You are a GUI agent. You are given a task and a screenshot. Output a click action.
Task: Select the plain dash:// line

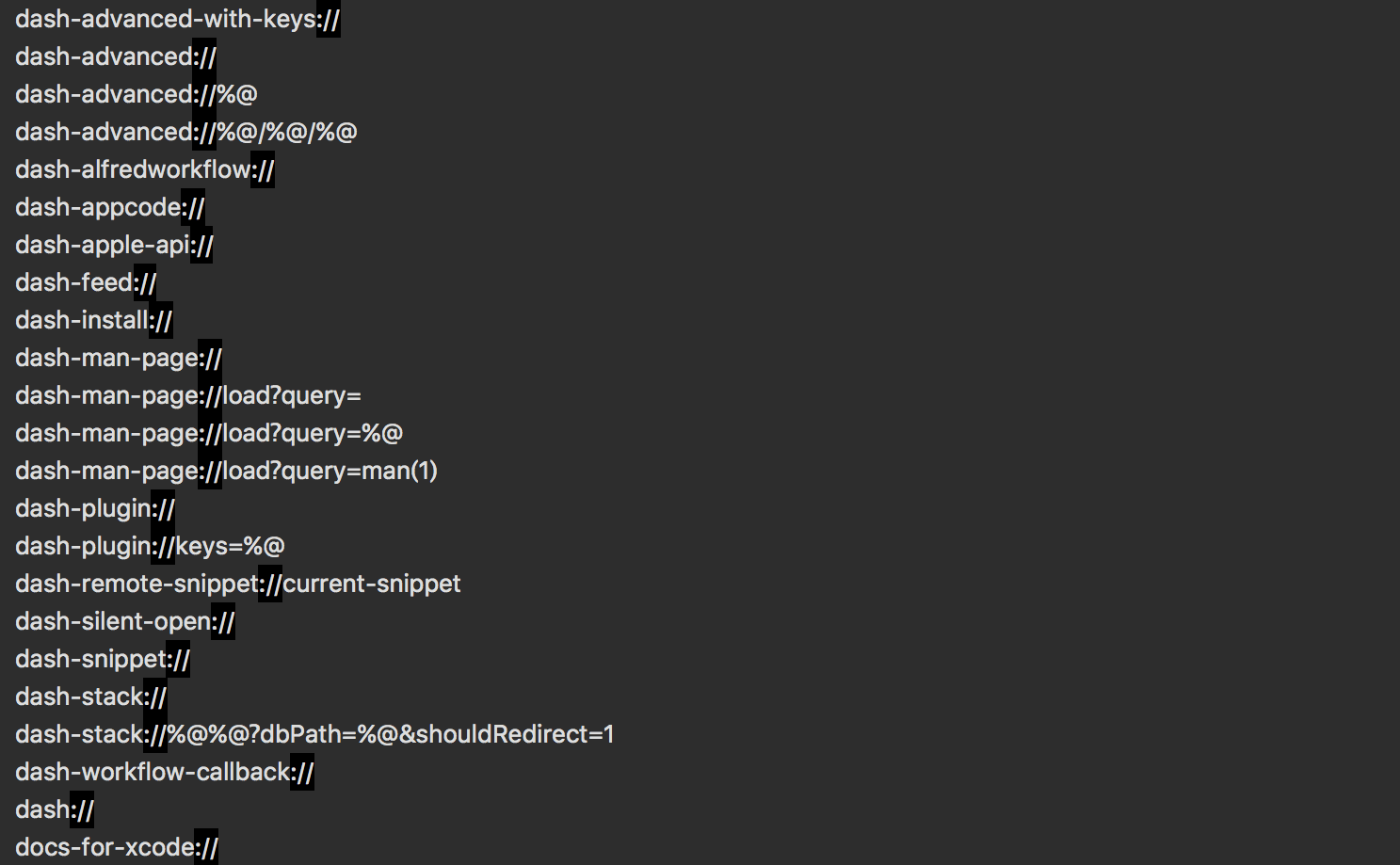pyautogui.click(x=55, y=809)
